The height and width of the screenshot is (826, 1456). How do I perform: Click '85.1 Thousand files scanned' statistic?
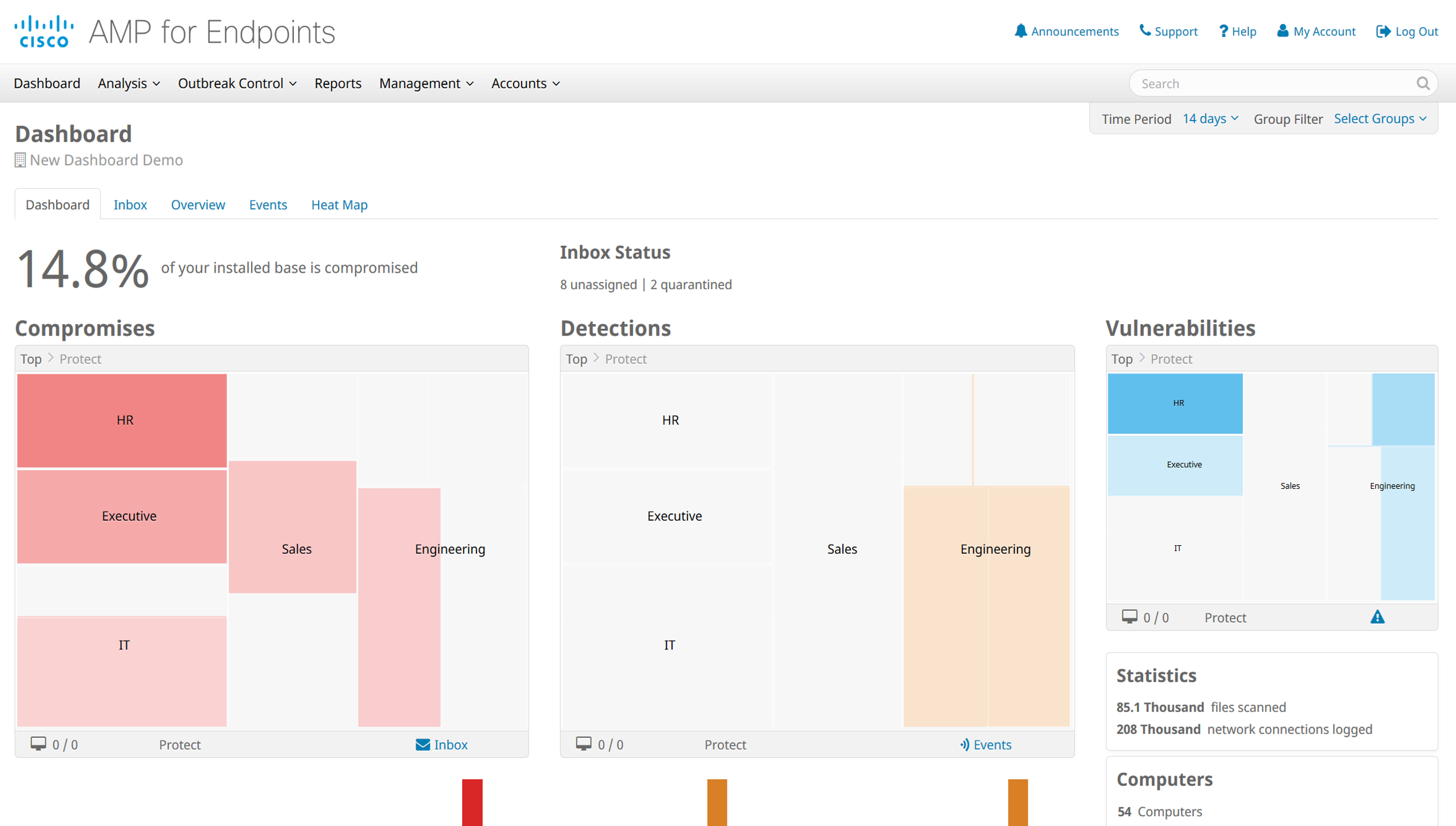(x=1201, y=707)
